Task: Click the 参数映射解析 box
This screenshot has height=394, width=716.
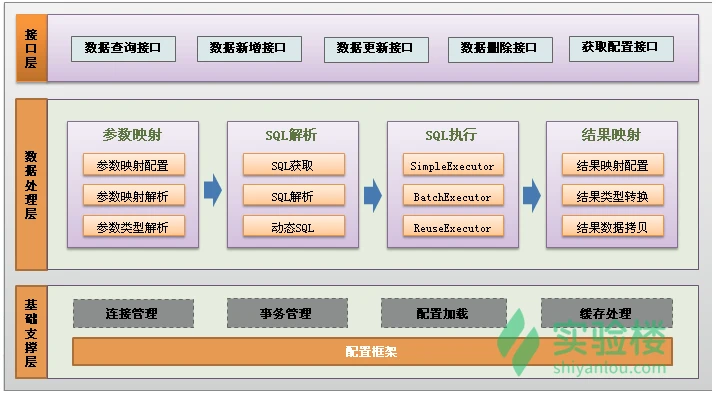Action: coord(134,196)
